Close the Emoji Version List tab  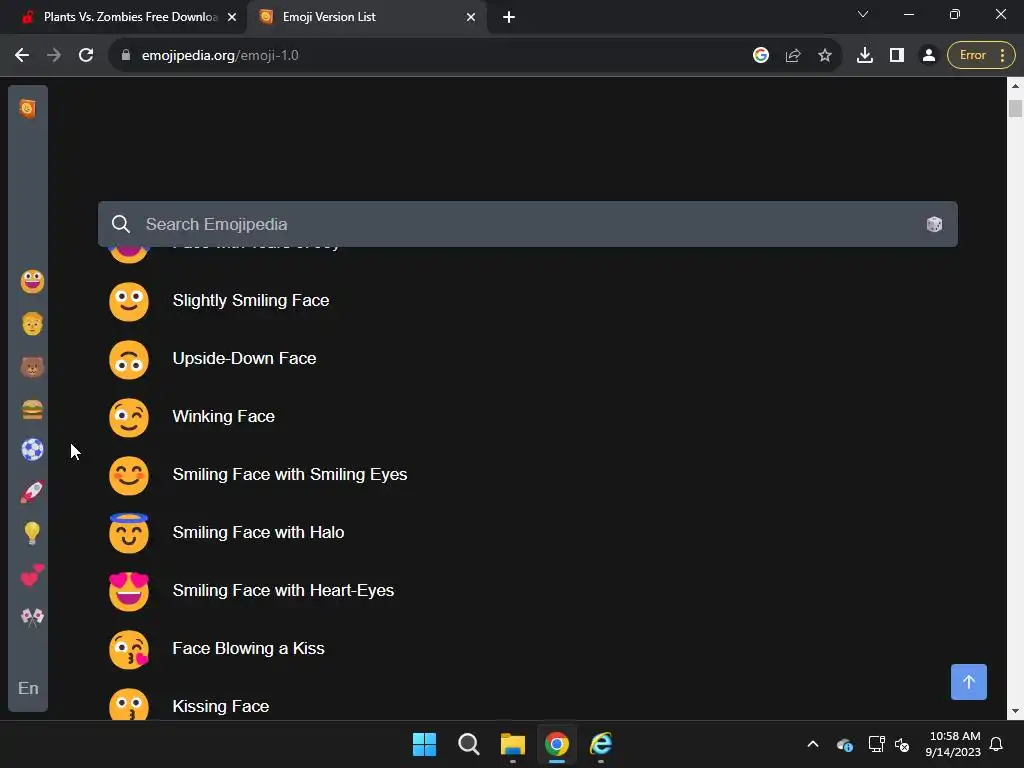click(471, 18)
